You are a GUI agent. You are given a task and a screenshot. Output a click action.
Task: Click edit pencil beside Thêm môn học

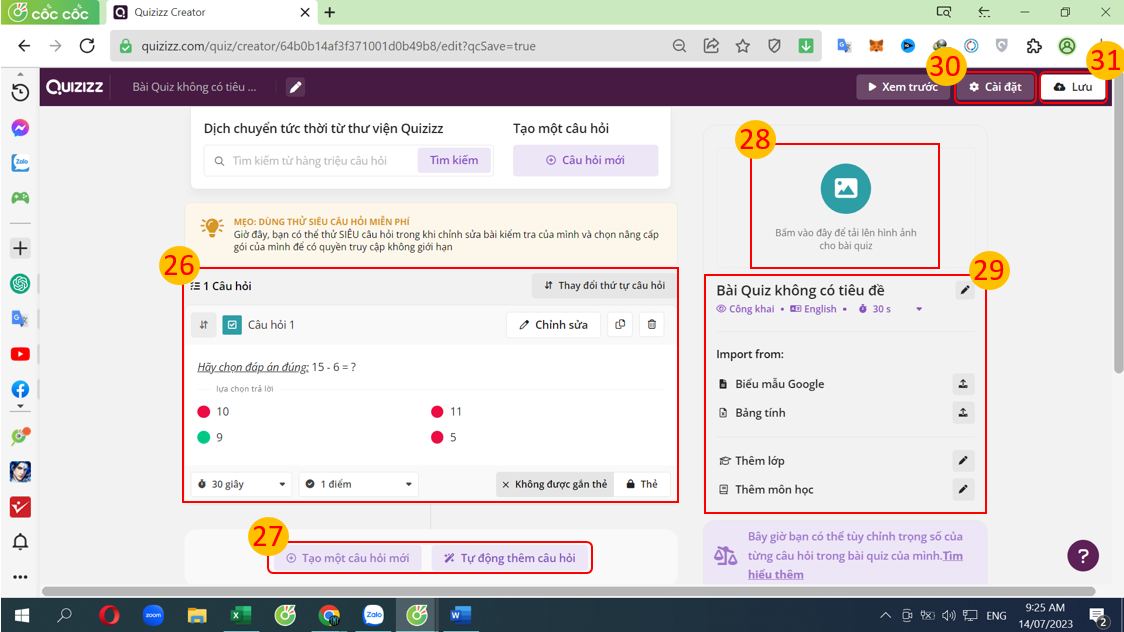point(963,490)
